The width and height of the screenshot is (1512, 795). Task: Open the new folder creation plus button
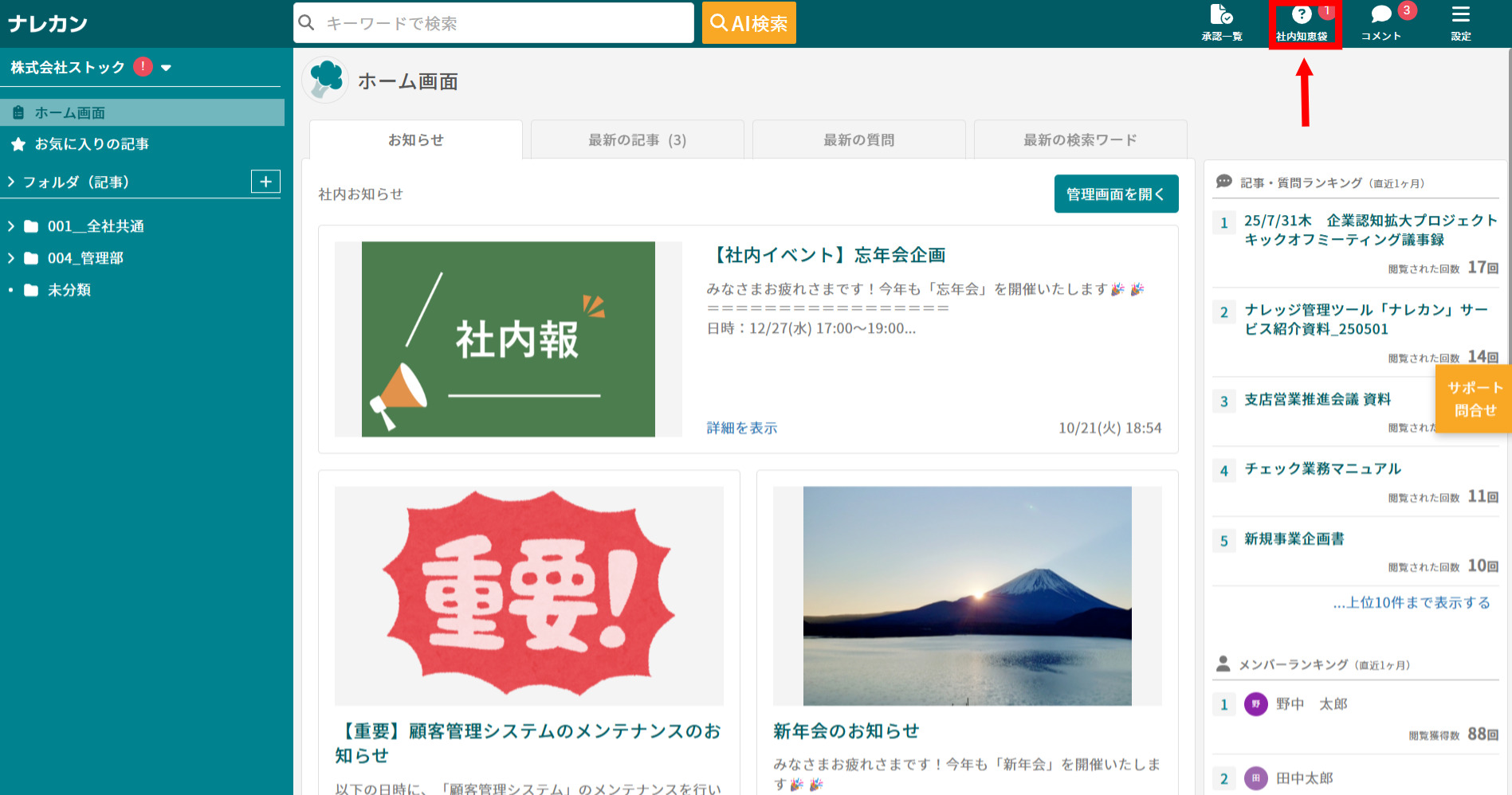click(x=265, y=182)
